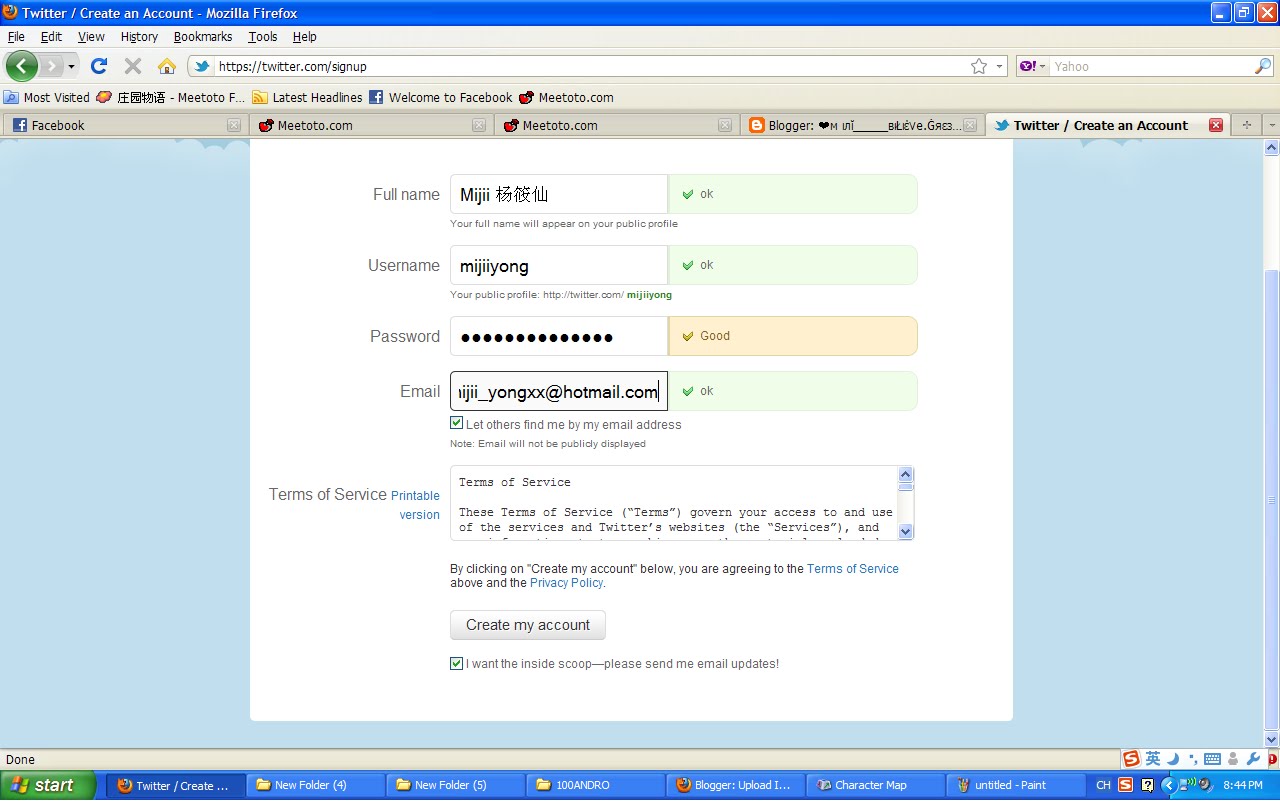The height and width of the screenshot is (801, 1280).
Task: Switch to New Folder (5) taskbar window
Action: [455, 785]
